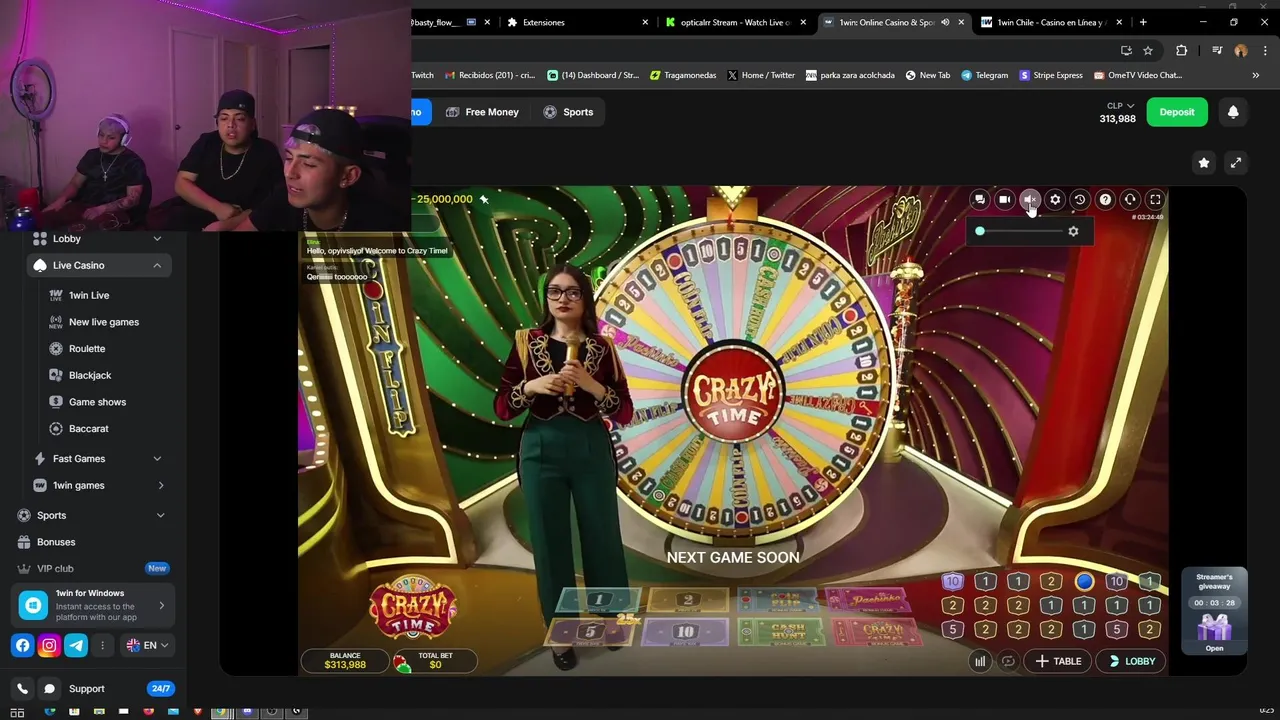Toggle the muted speaker sound button
This screenshot has width=1280, height=720.
(x=1030, y=200)
